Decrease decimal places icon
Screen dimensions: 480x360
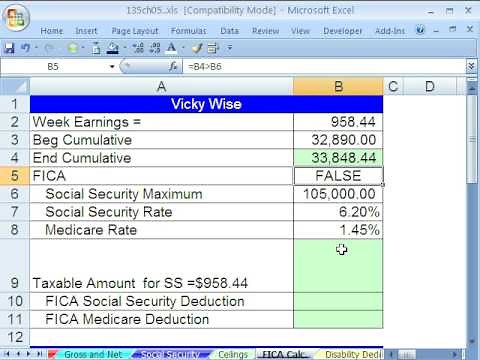tap(155, 48)
